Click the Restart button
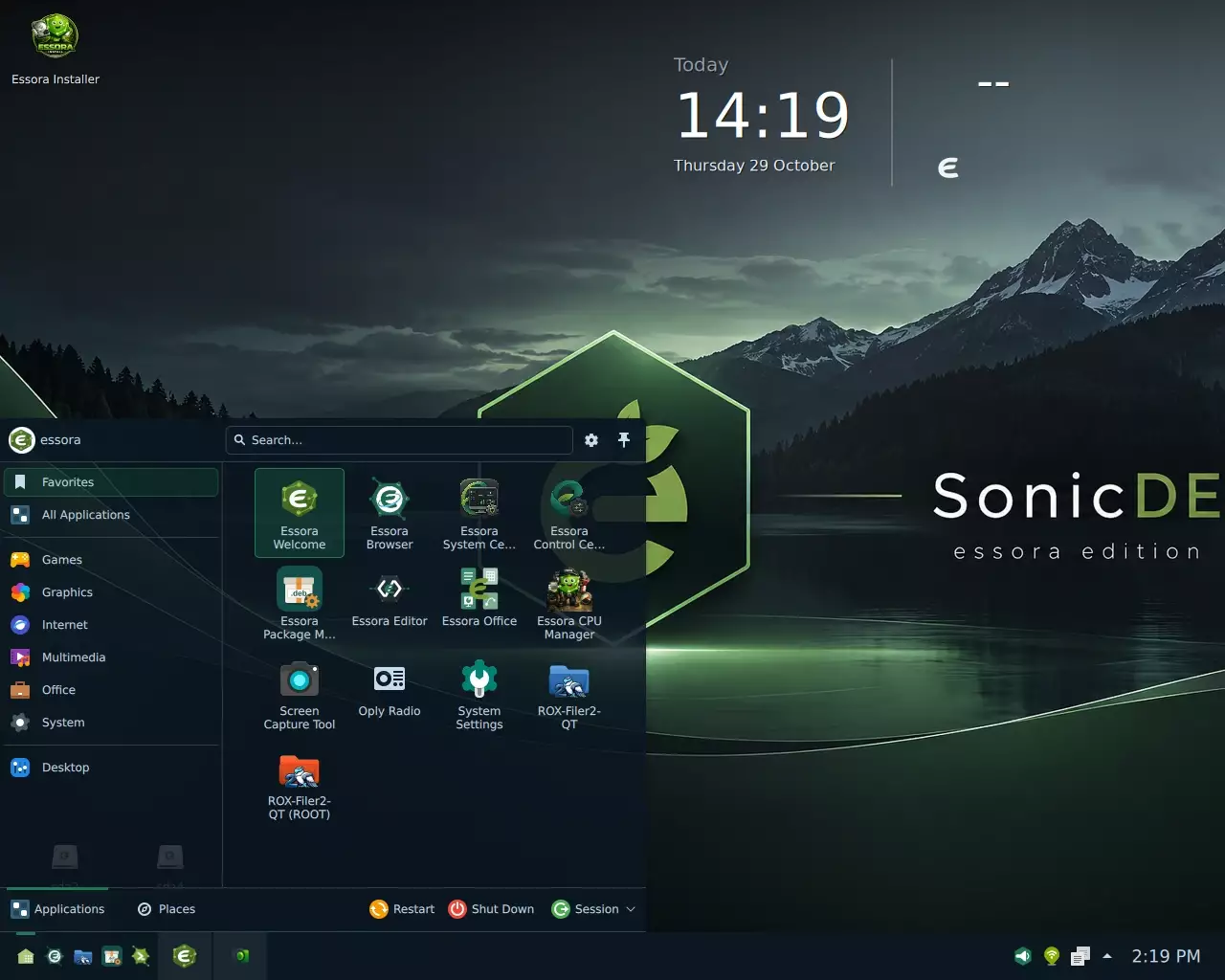This screenshot has width=1225, height=980. pyautogui.click(x=402, y=909)
